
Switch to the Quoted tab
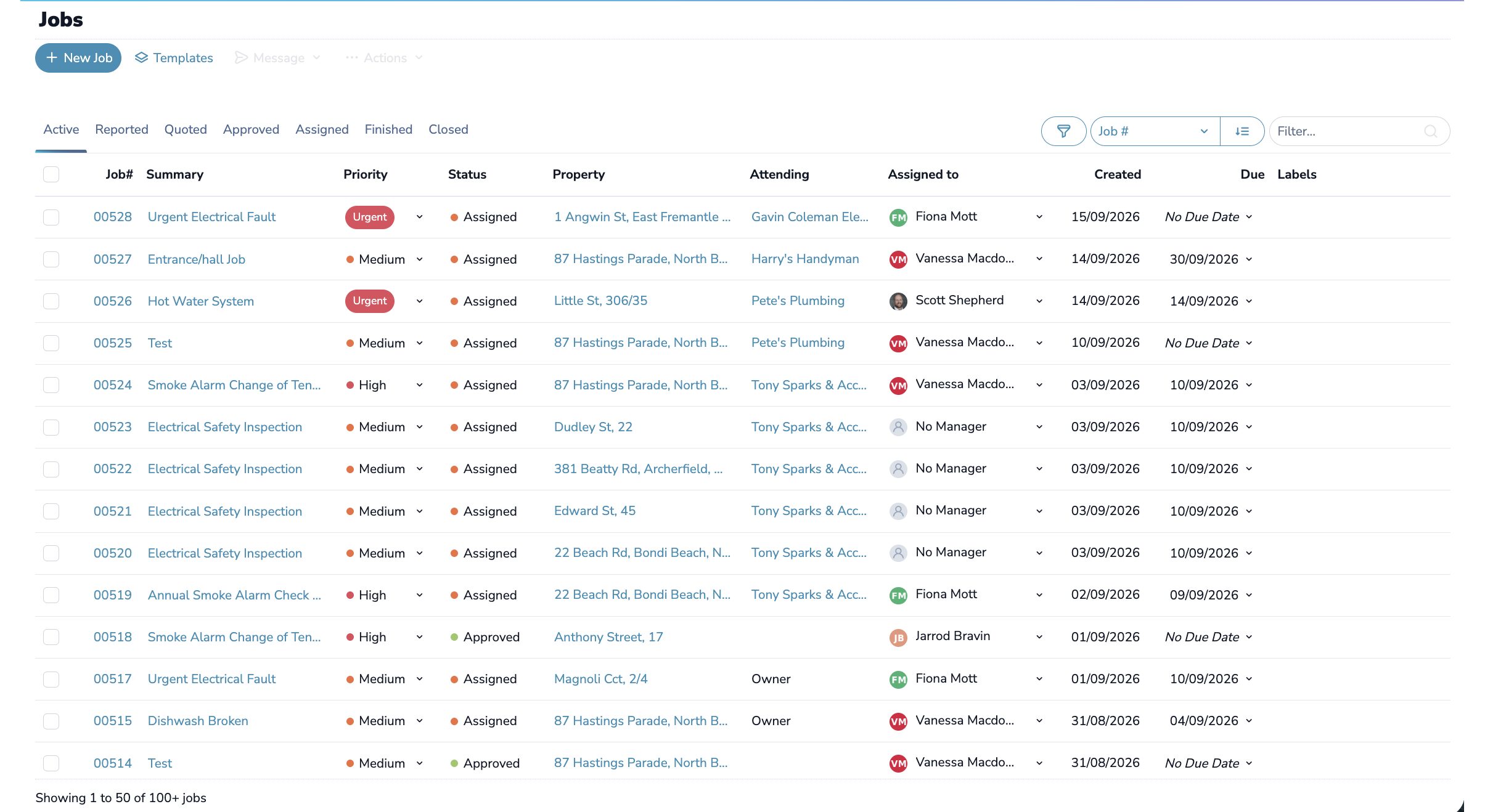(x=186, y=129)
